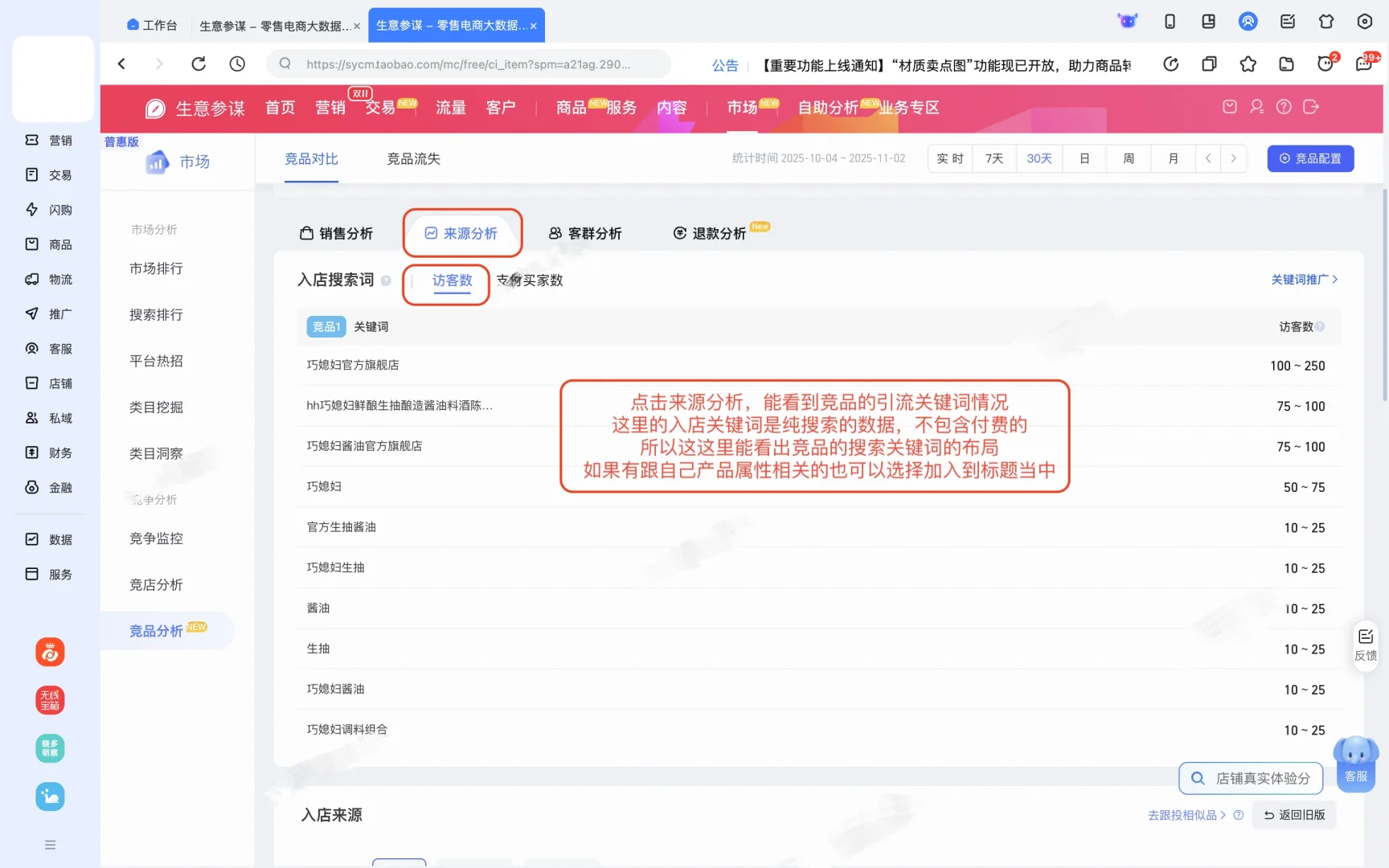Open 闪购 in the left sidebar
Image resolution: width=1389 pixels, height=868 pixels.
click(49, 210)
